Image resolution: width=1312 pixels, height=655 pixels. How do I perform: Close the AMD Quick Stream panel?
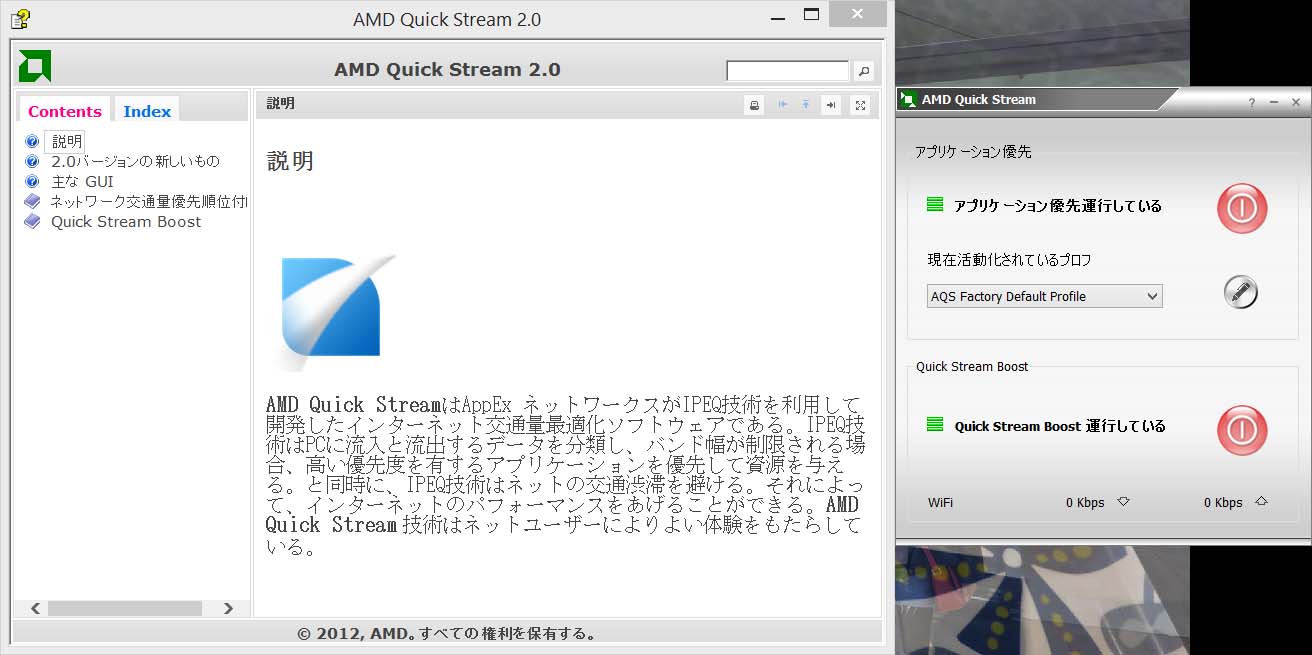coord(1296,102)
